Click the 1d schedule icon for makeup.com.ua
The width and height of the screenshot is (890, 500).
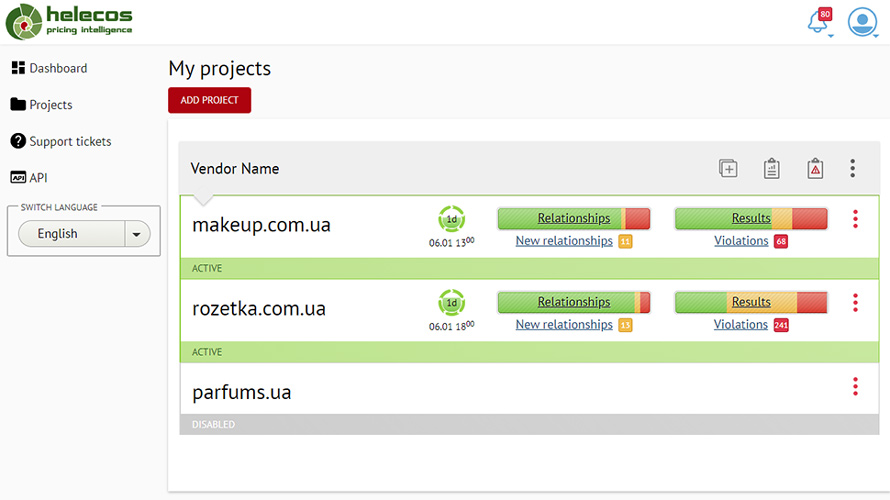(452, 219)
